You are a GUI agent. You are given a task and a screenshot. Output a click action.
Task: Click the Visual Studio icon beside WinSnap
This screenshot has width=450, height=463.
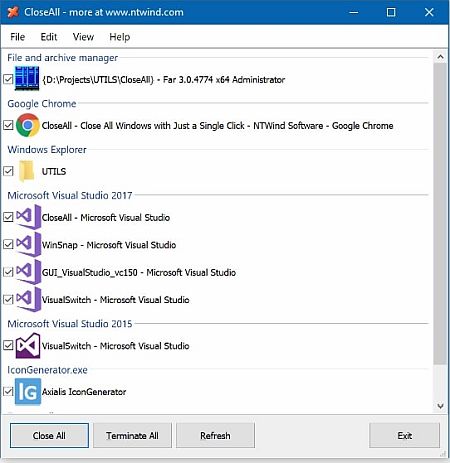click(x=28, y=245)
